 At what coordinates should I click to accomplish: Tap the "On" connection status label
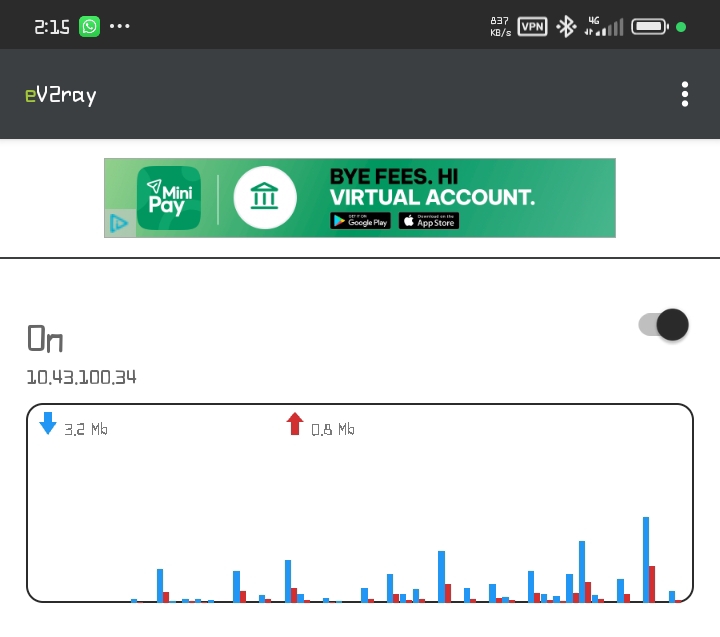(x=45, y=339)
